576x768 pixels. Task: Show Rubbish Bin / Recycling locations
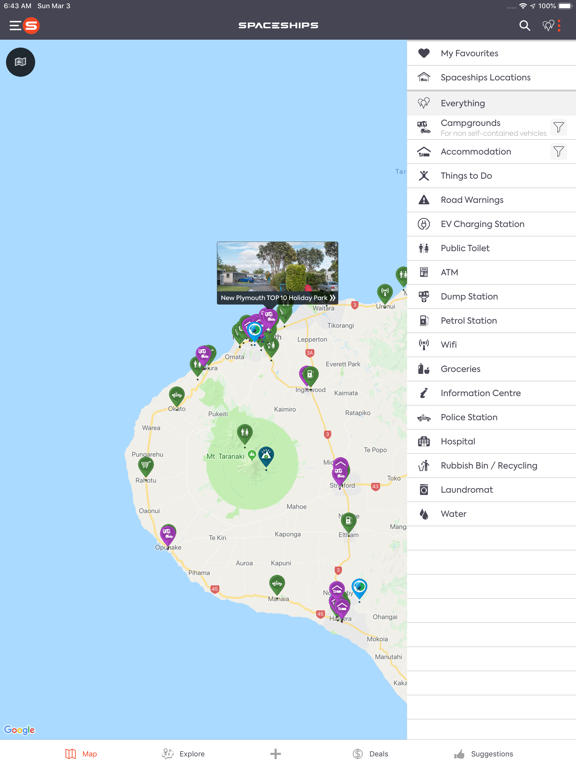pos(491,466)
